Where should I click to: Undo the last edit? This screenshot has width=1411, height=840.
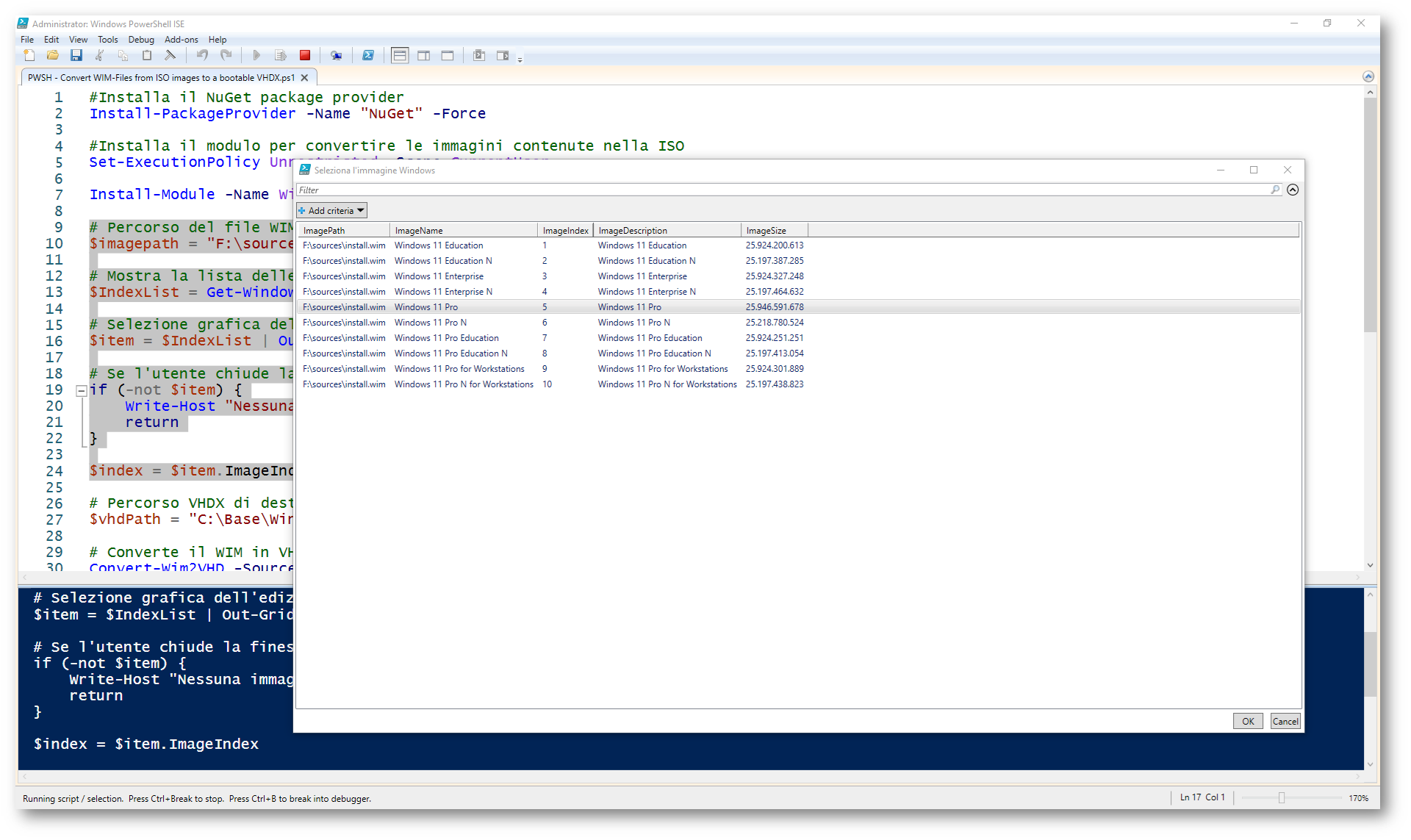click(x=202, y=55)
